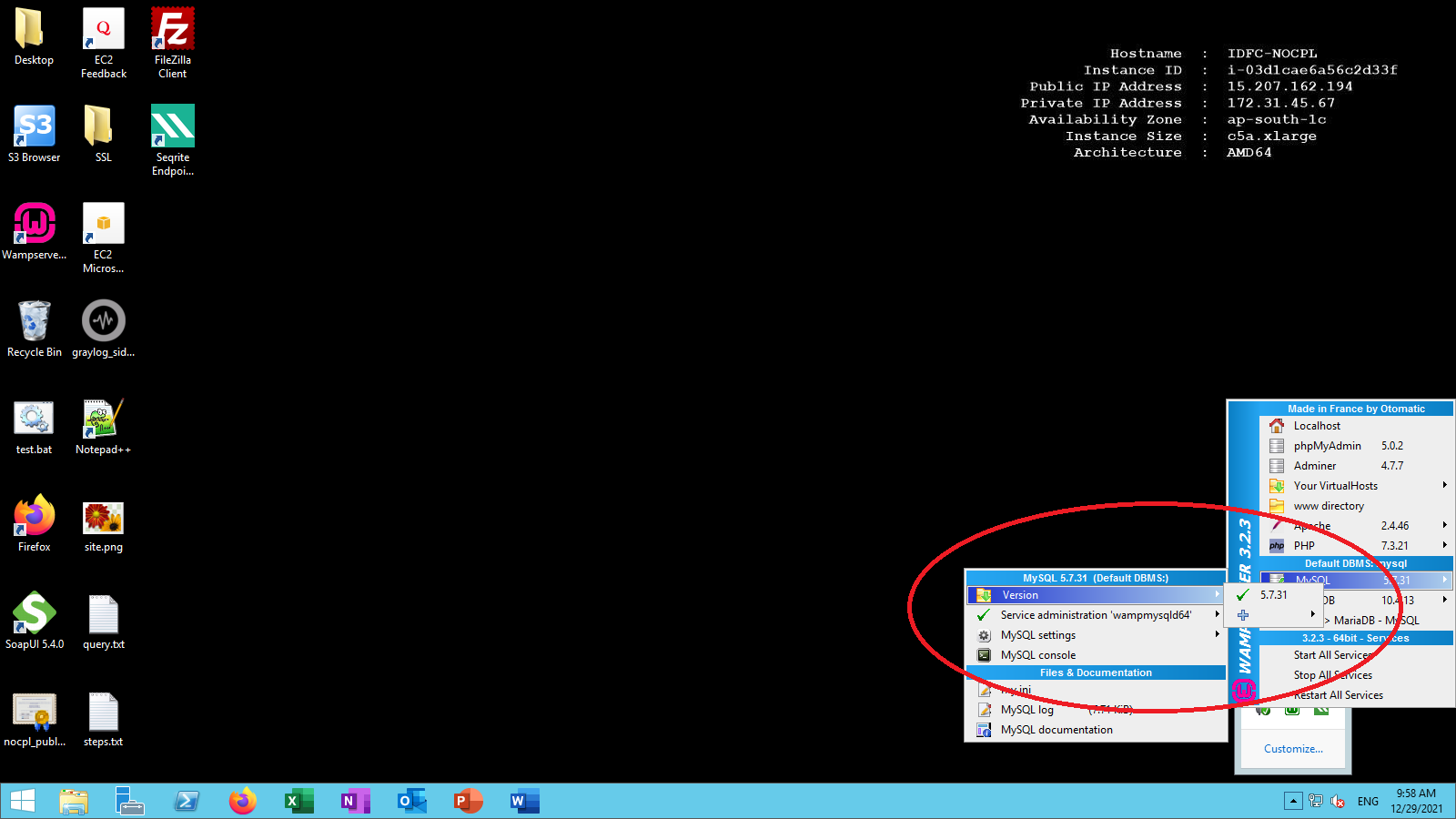
Task: Expand Service administration 'wampmysqld64' submenu arrow
Action: (1217, 614)
